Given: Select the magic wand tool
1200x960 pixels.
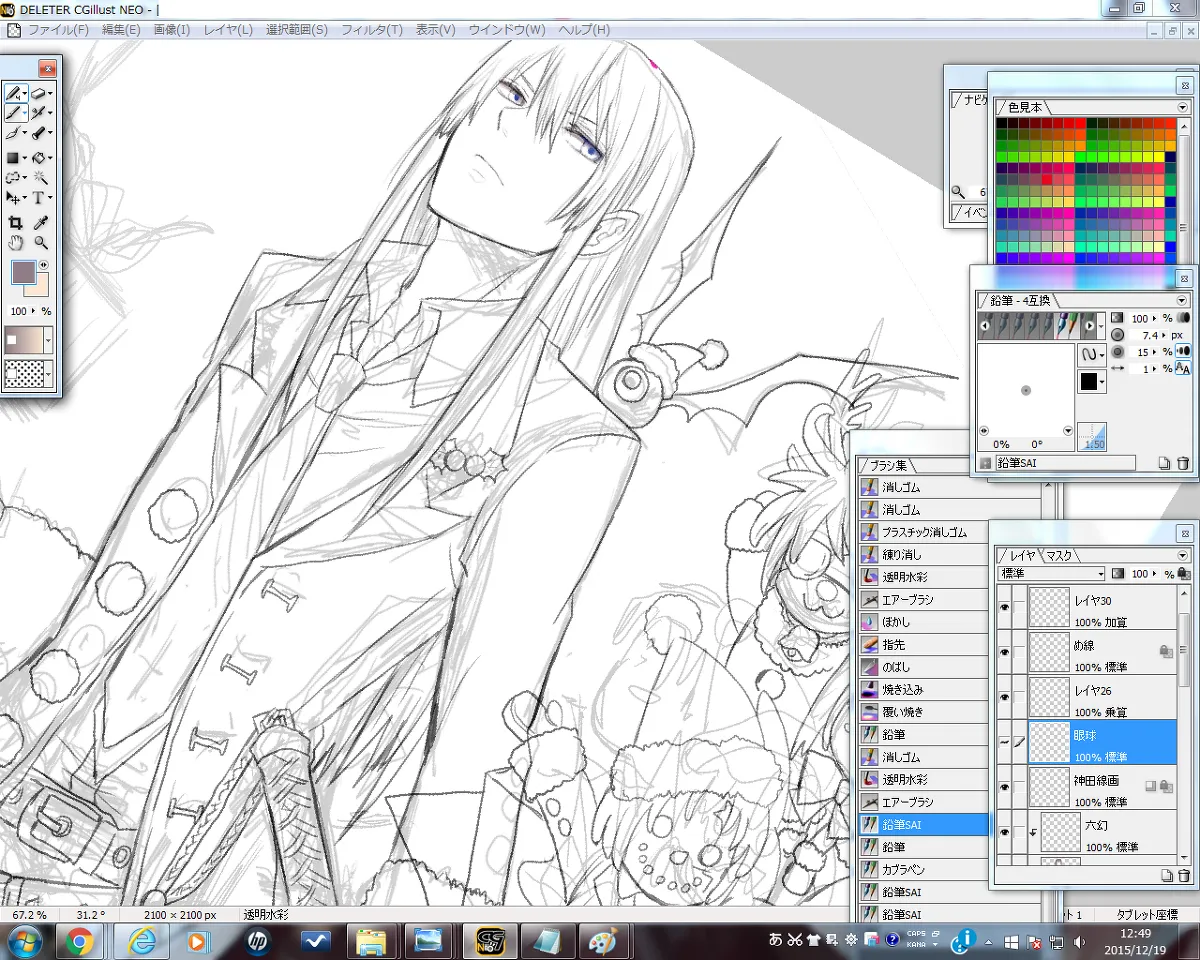Looking at the screenshot, I should coord(40,178).
